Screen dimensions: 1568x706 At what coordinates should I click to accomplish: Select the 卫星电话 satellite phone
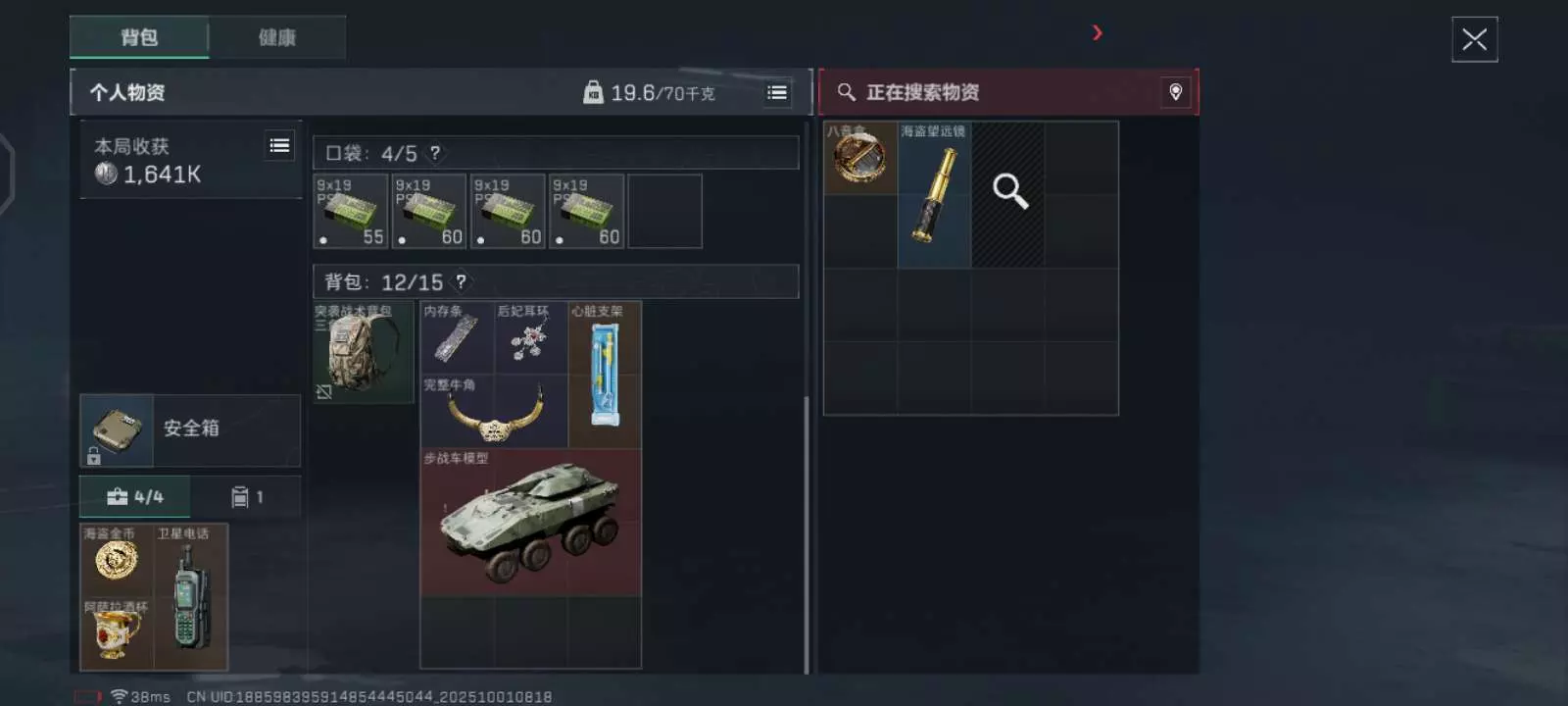click(191, 596)
